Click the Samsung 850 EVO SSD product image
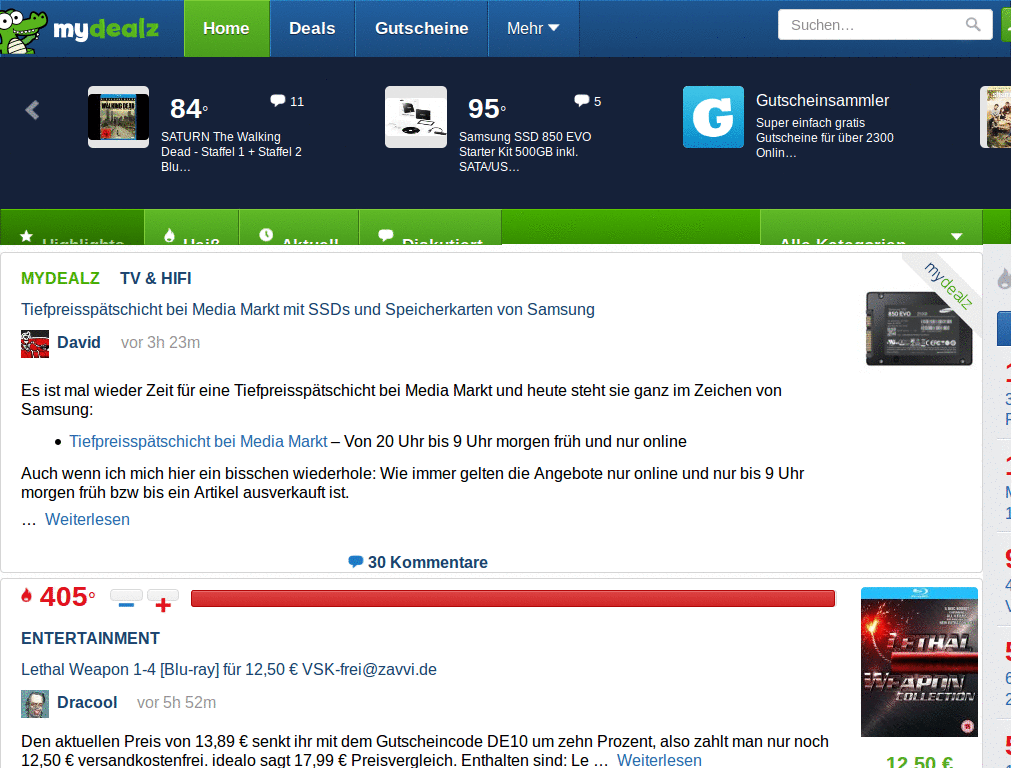This screenshot has width=1024, height=768. click(919, 328)
